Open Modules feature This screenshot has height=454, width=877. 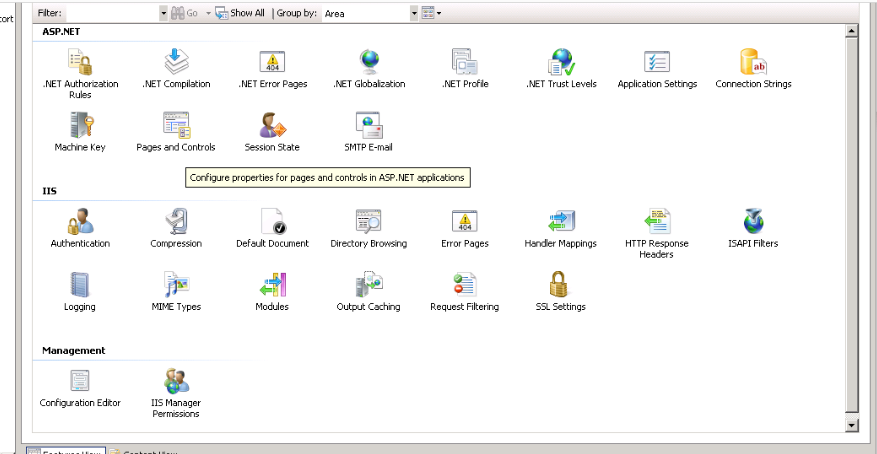pyautogui.click(x=272, y=291)
